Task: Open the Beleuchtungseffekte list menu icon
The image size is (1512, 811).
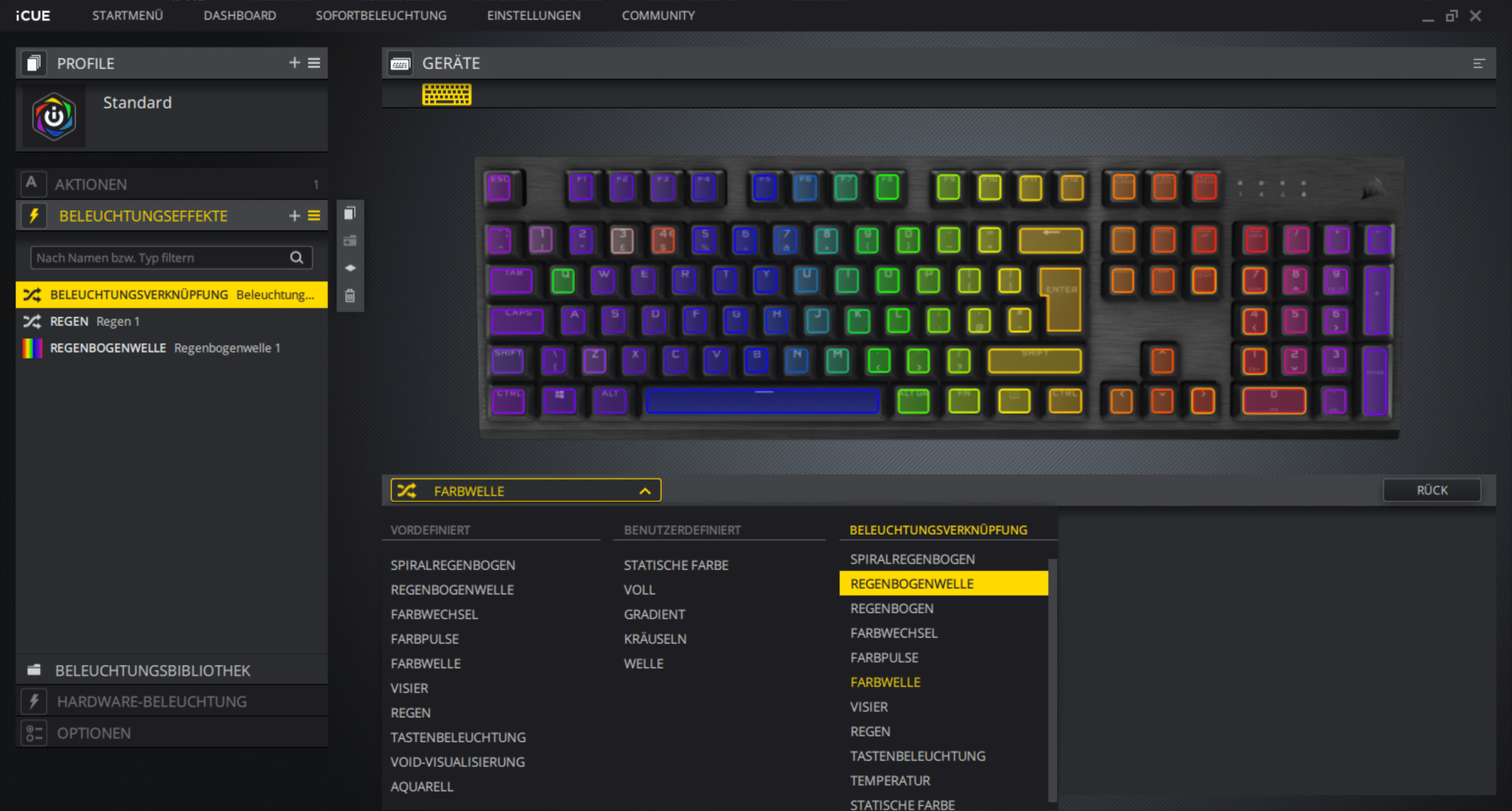Action: (314, 216)
